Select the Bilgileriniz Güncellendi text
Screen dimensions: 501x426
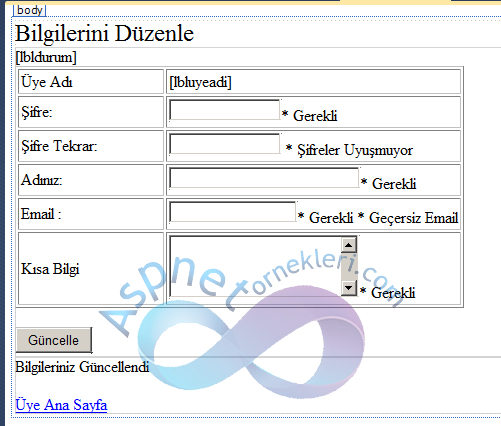coord(82,367)
